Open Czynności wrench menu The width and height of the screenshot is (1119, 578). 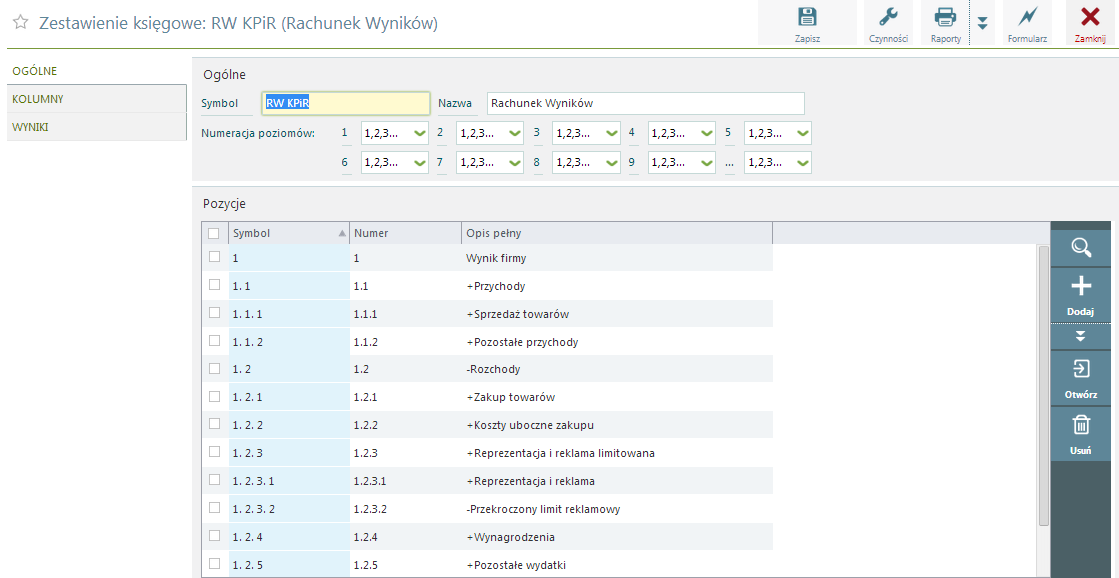click(888, 24)
